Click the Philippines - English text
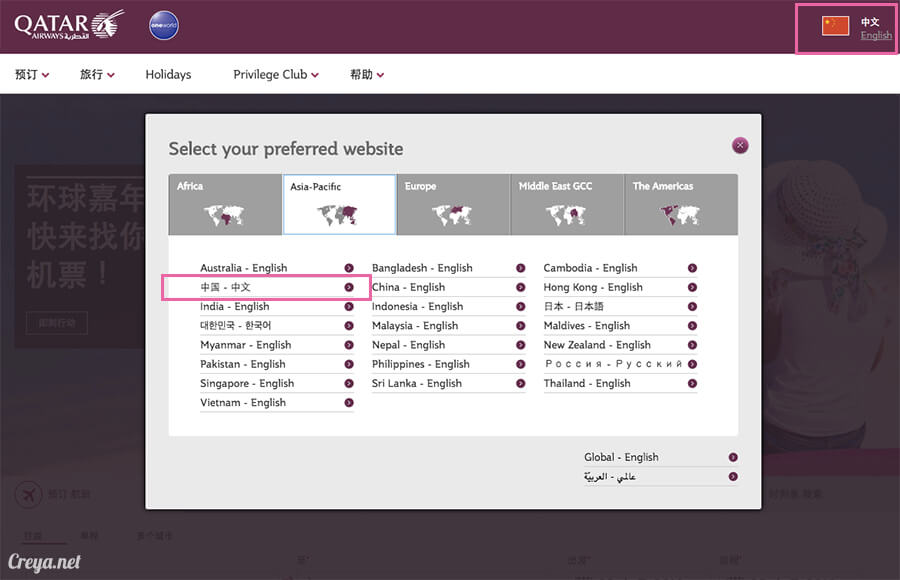This screenshot has width=900, height=580. (x=421, y=364)
